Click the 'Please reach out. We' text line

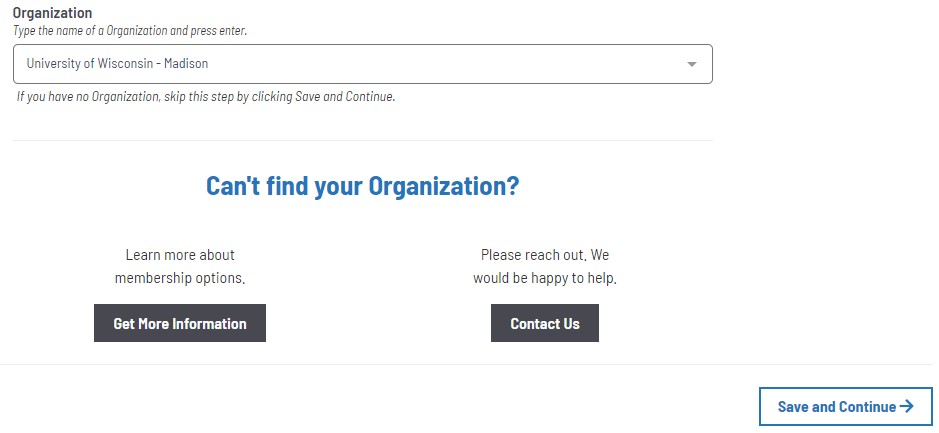point(545,255)
